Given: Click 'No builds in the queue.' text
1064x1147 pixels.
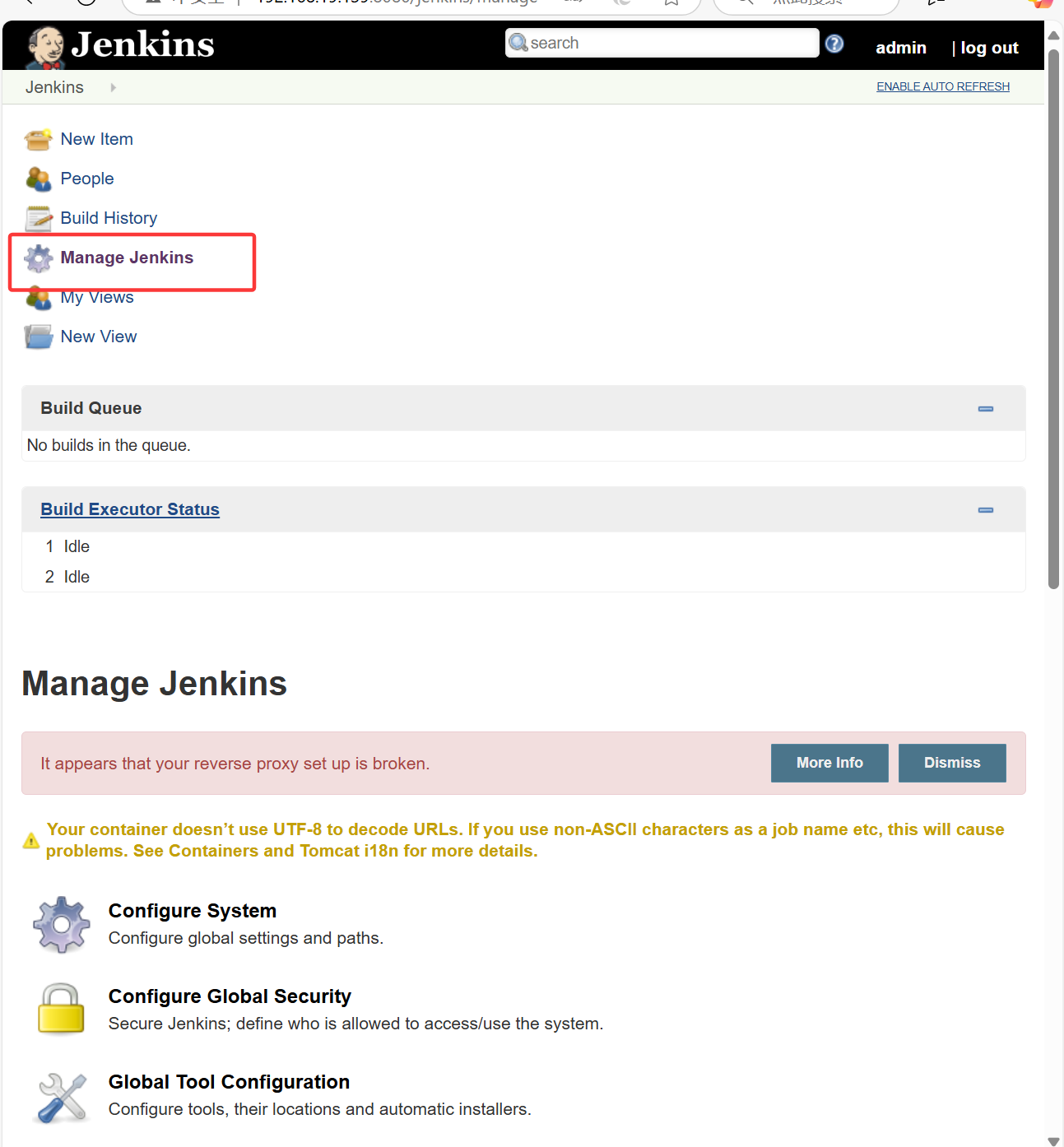Looking at the screenshot, I should 109,445.
